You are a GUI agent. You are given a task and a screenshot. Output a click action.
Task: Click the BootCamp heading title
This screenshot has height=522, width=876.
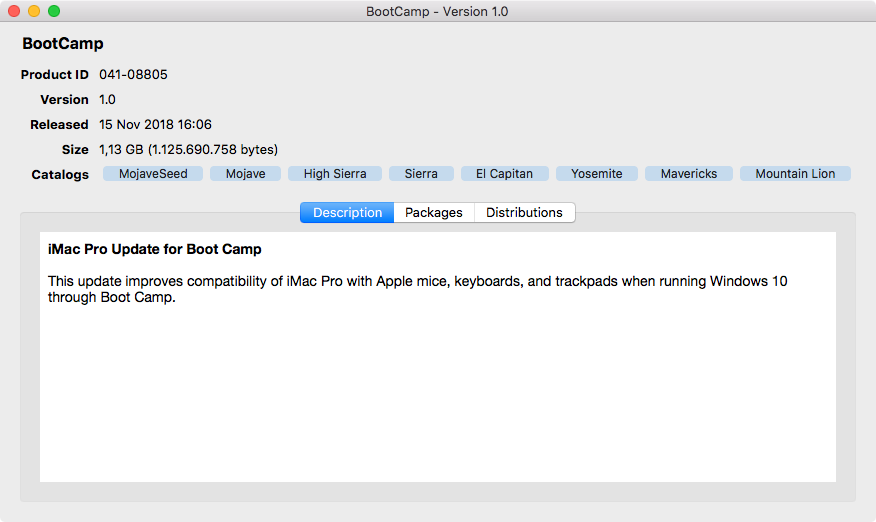[63, 44]
